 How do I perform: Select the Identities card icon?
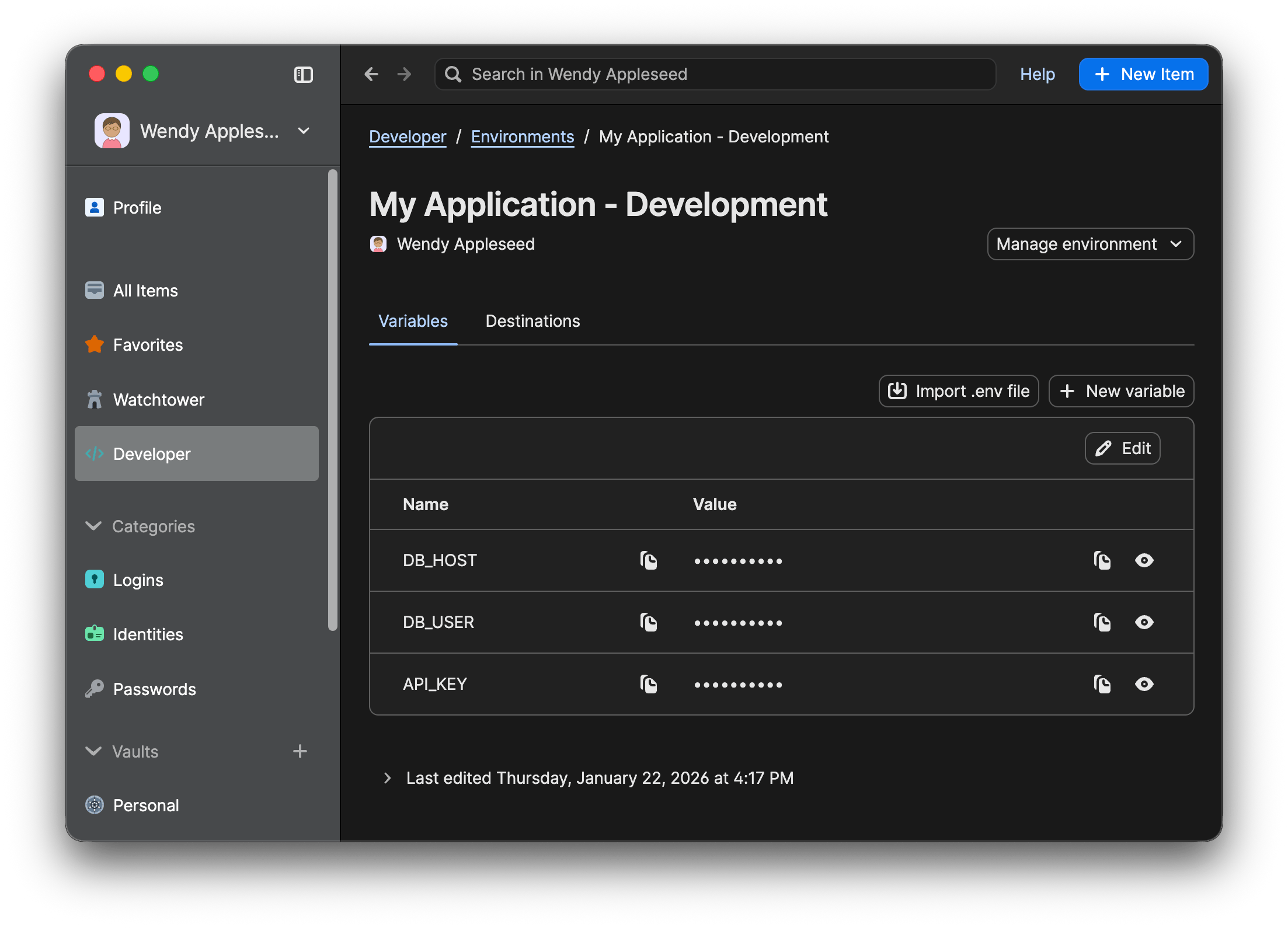tap(95, 634)
